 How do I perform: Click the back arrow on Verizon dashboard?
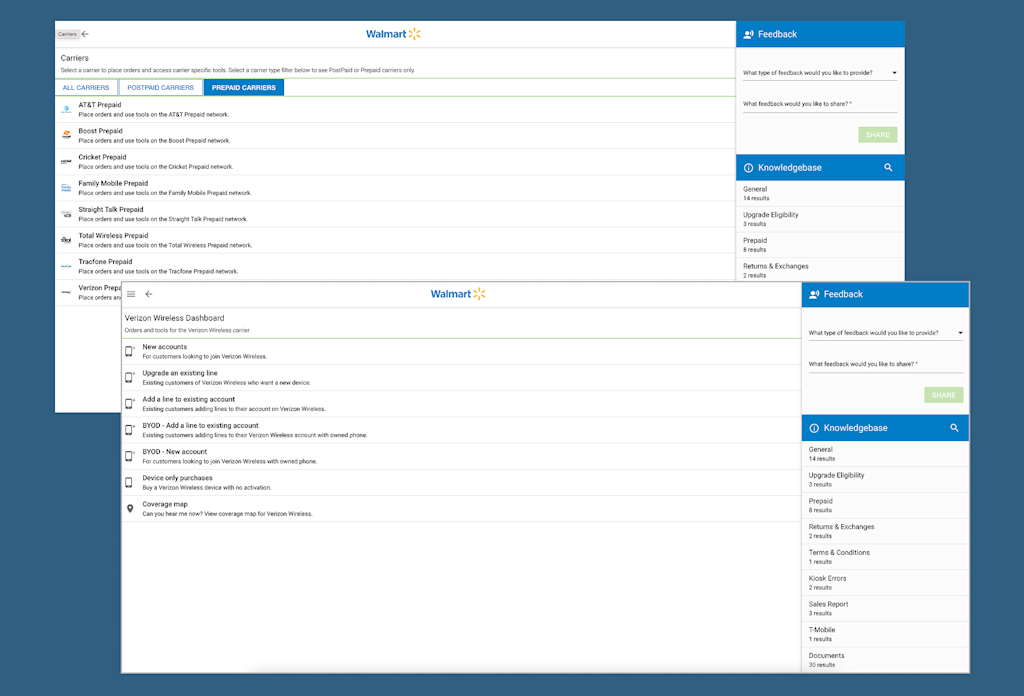click(149, 294)
